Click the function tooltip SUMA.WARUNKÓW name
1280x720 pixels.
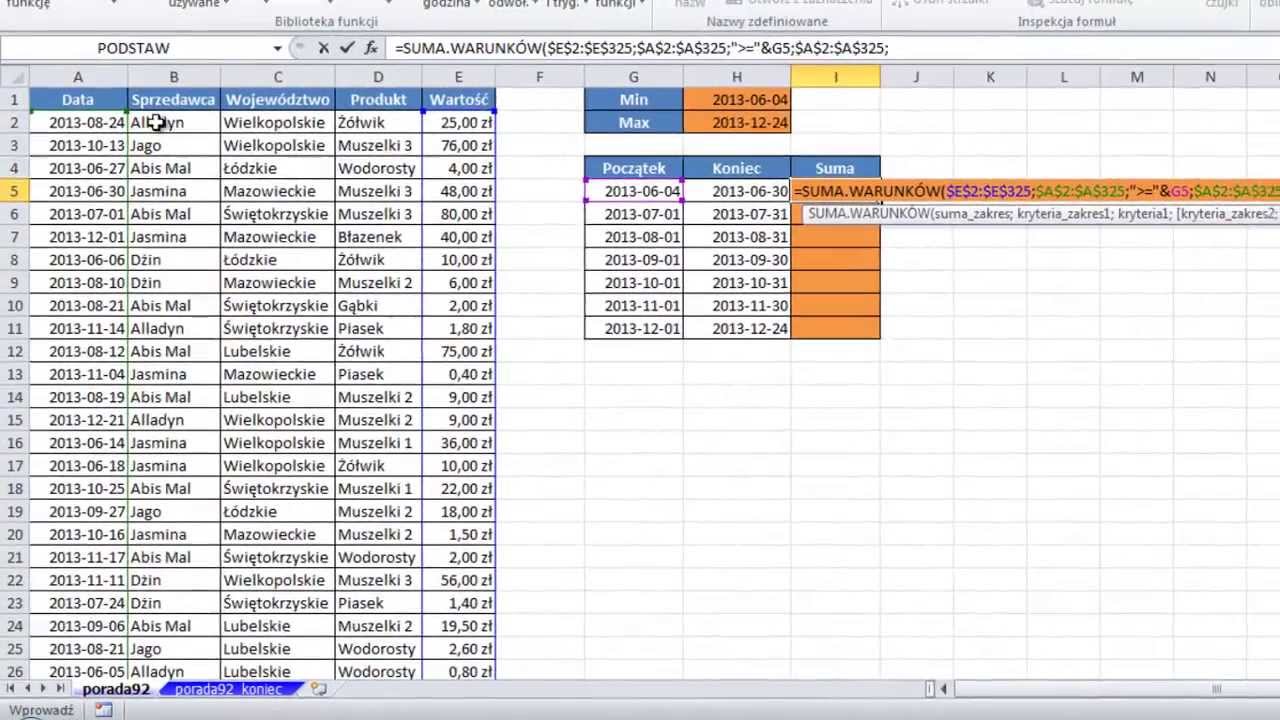coord(868,213)
